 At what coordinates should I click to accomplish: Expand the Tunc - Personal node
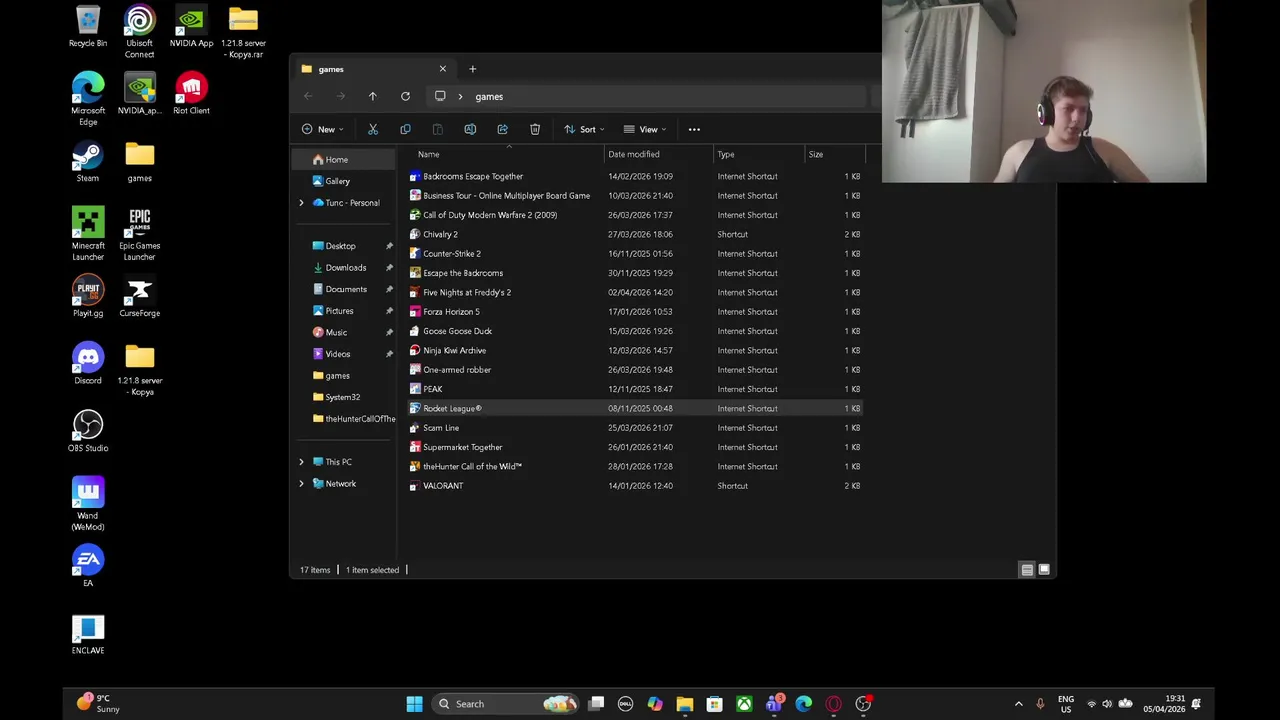click(301, 203)
